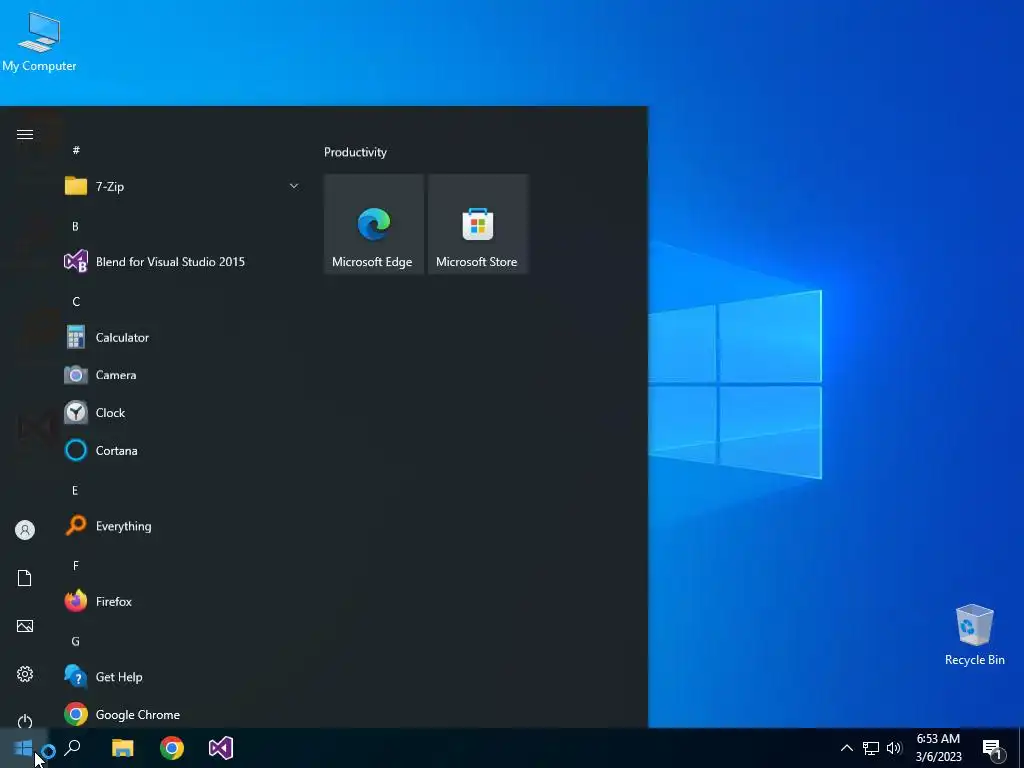Open Settings via the gear icon
This screenshot has width=1024, height=768.
point(25,674)
